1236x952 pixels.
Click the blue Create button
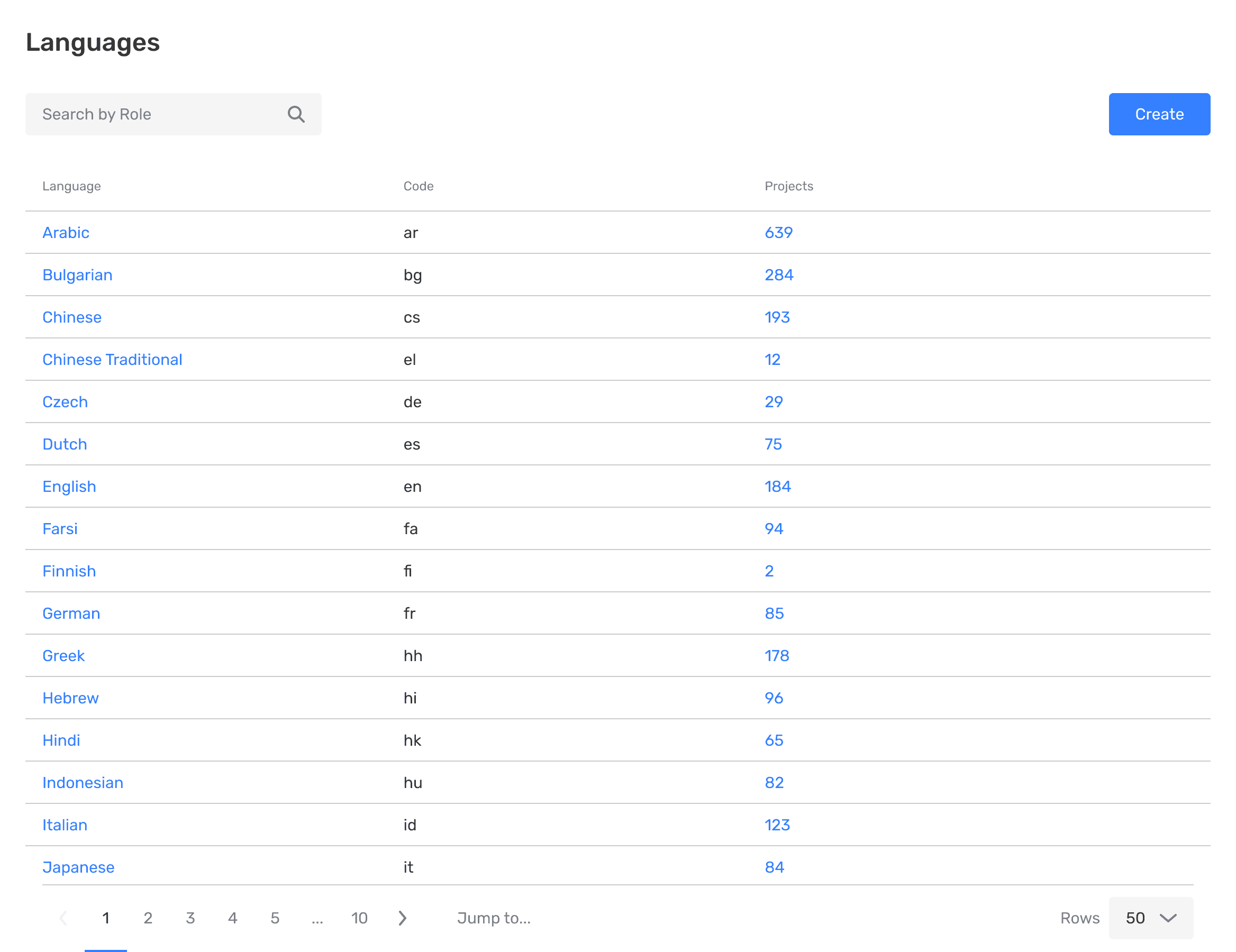point(1158,114)
